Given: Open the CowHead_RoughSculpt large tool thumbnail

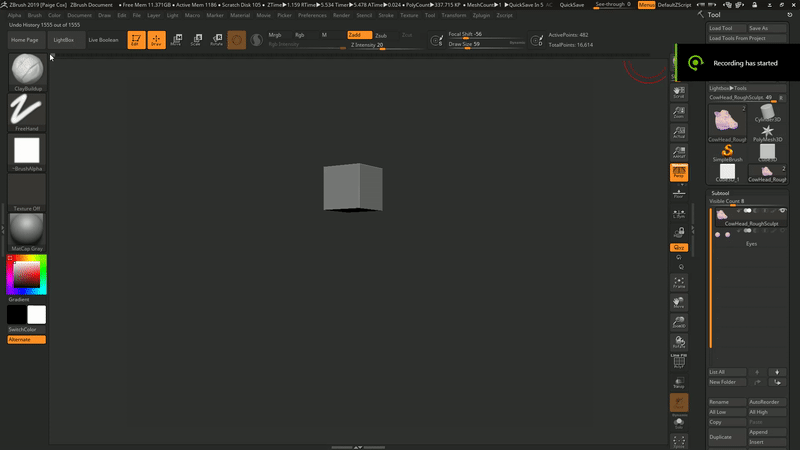Looking at the screenshot, I should (727, 123).
